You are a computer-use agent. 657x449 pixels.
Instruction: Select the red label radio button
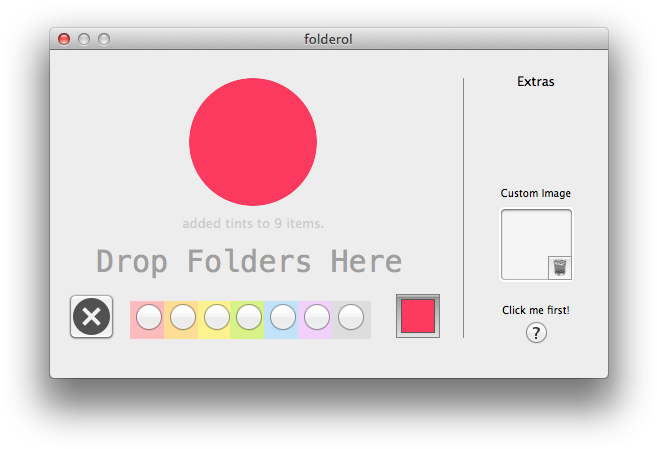[148, 318]
